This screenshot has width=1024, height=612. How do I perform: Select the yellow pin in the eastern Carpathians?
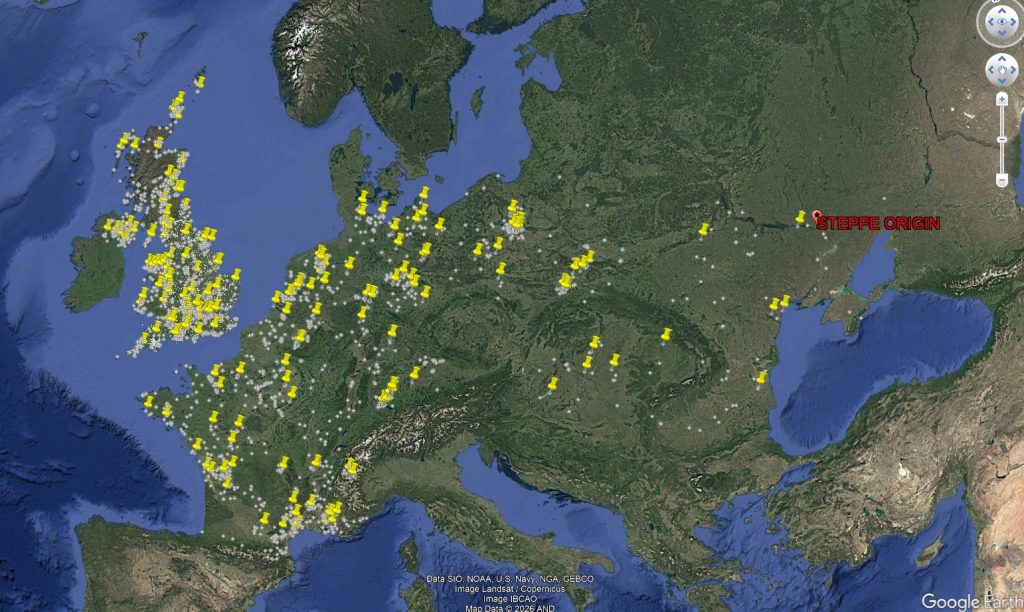pyautogui.click(x=665, y=335)
